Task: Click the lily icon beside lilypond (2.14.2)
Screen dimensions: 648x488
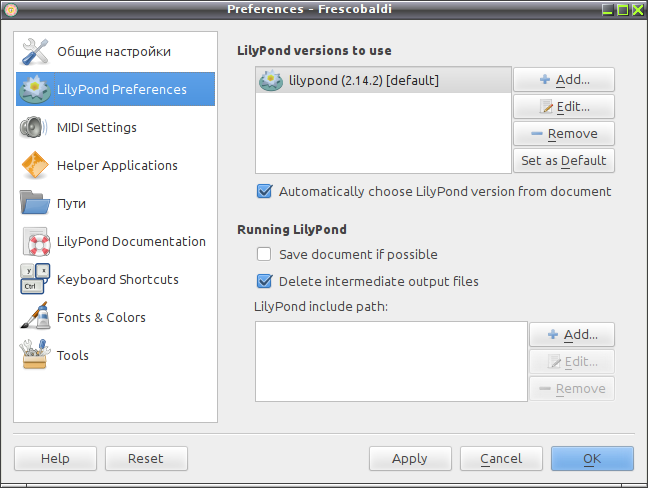Action: coord(271,80)
